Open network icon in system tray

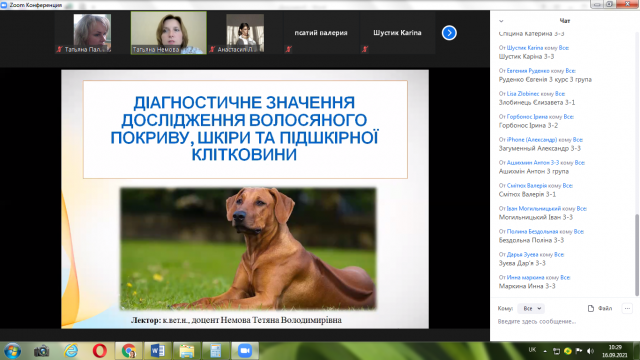pos(556,351)
